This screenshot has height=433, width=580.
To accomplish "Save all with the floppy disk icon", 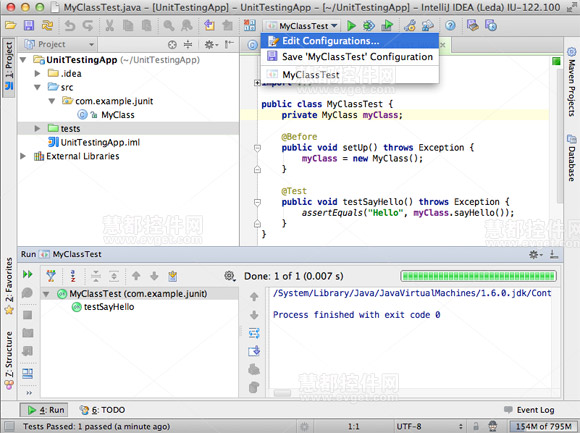I will tap(29, 26).
